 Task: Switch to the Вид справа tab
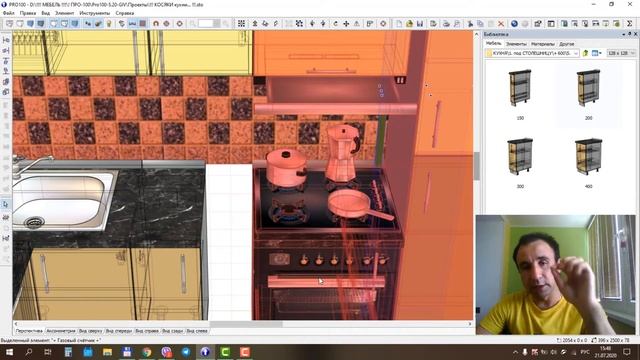147,331
